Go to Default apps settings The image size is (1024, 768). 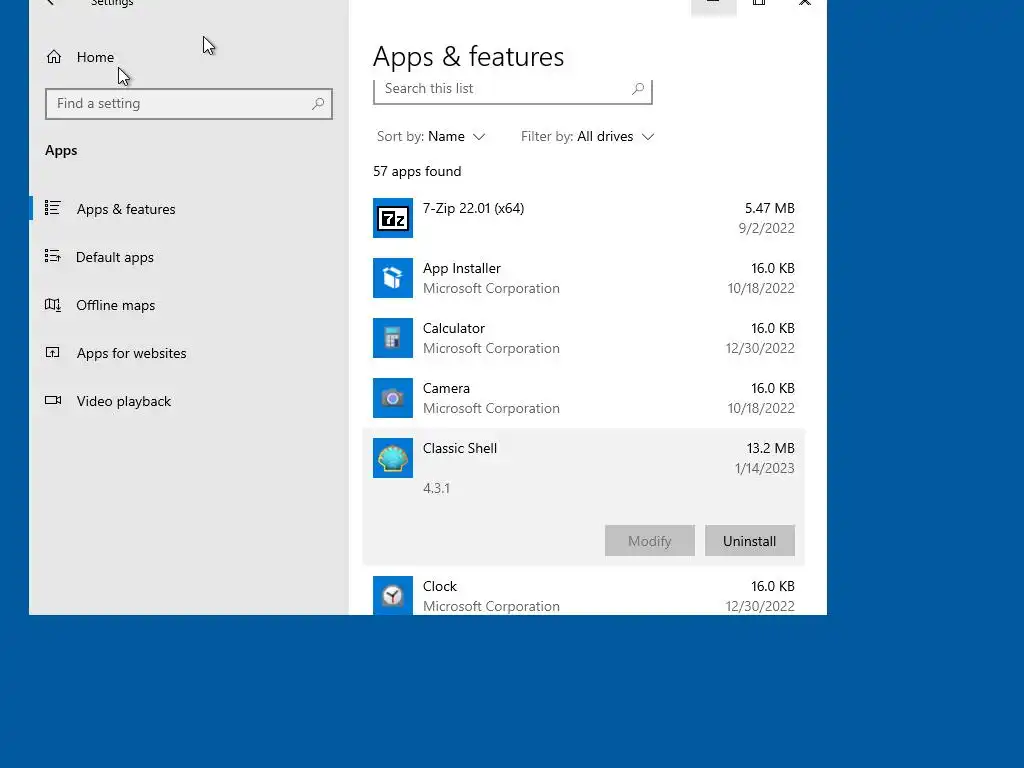click(189, 257)
